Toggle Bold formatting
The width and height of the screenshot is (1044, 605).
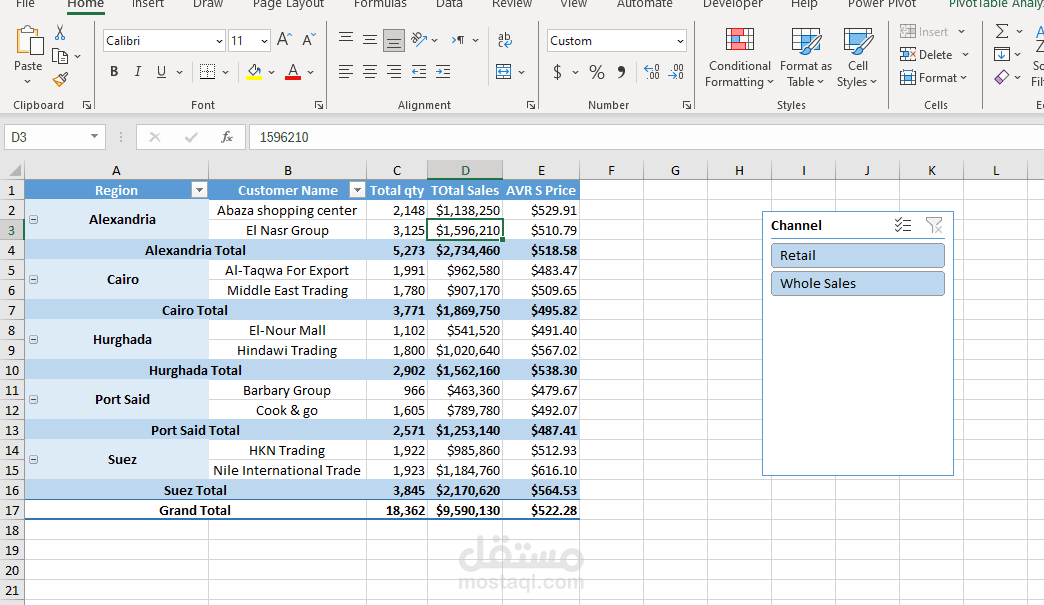(x=114, y=71)
